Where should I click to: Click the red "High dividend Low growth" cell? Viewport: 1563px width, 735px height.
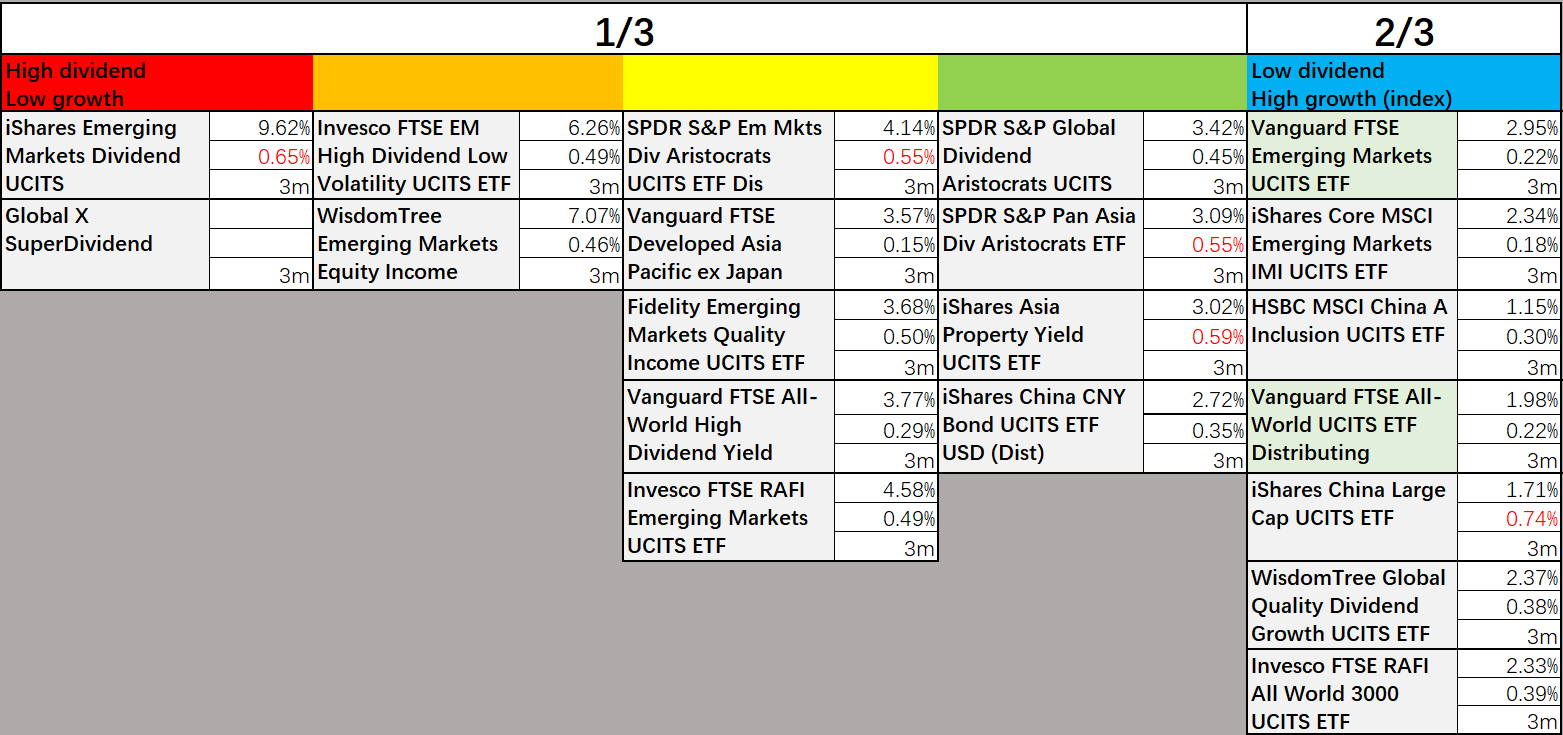click(x=157, y=84)
